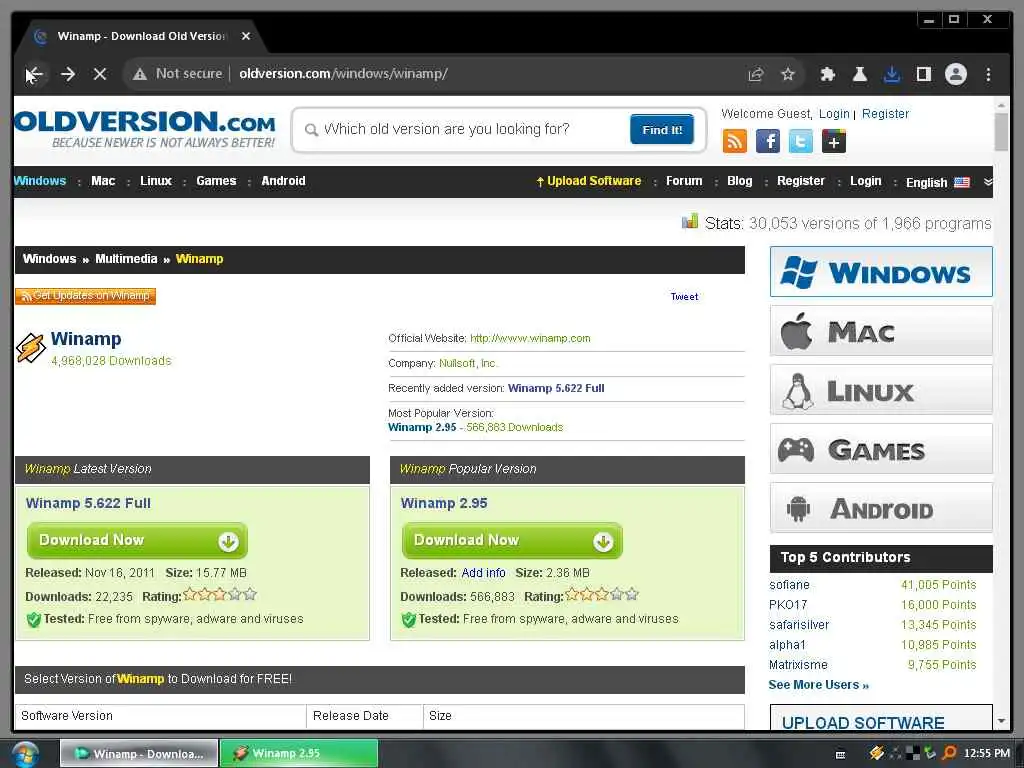
Task: Click Windows in the breadcrumb
Action: (x=50, y=259)
